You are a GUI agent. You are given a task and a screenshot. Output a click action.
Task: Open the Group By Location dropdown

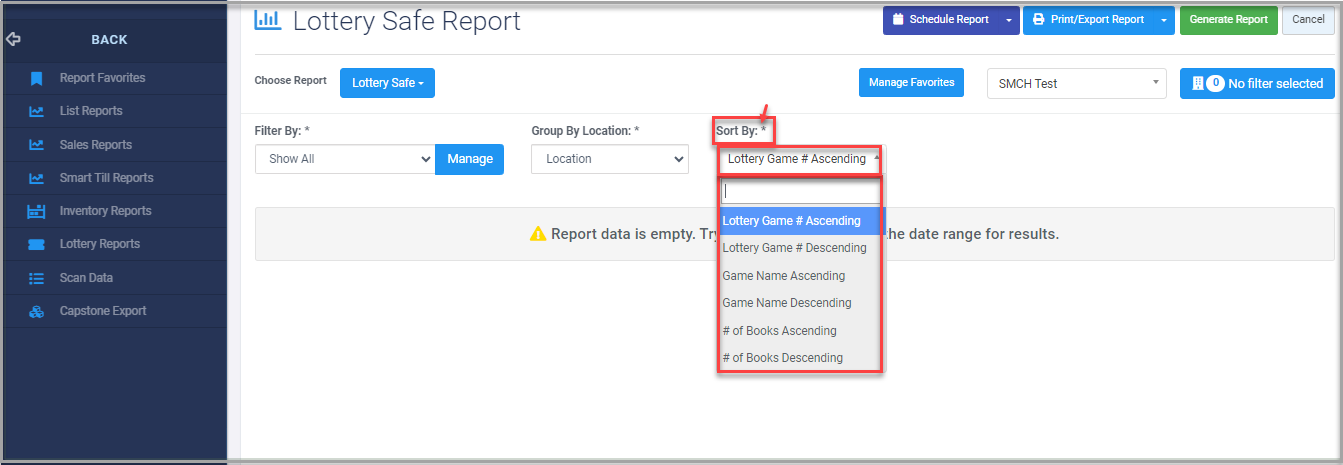610,159
